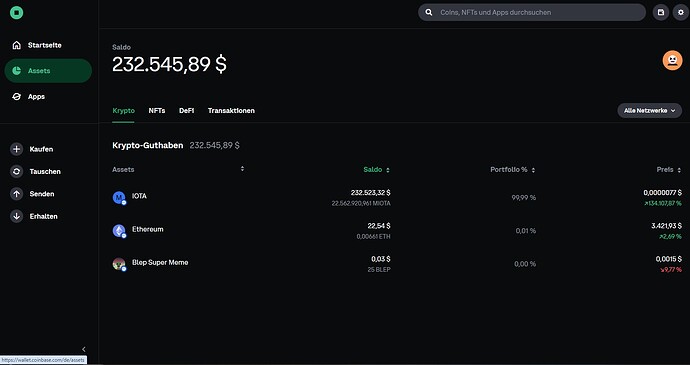Click the IOTA price 0,0000077 $
690x365 pixels.
tap(662, 192)
